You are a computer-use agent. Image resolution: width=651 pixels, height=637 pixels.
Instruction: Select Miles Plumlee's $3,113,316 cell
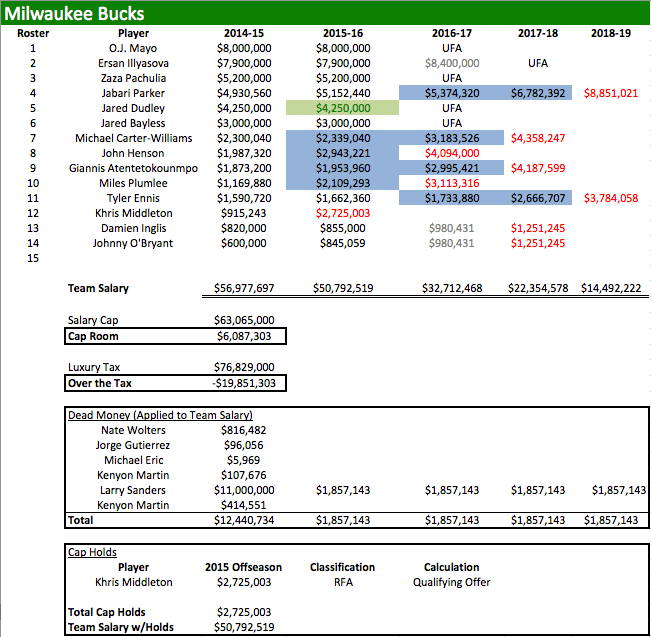pos(452,183)
